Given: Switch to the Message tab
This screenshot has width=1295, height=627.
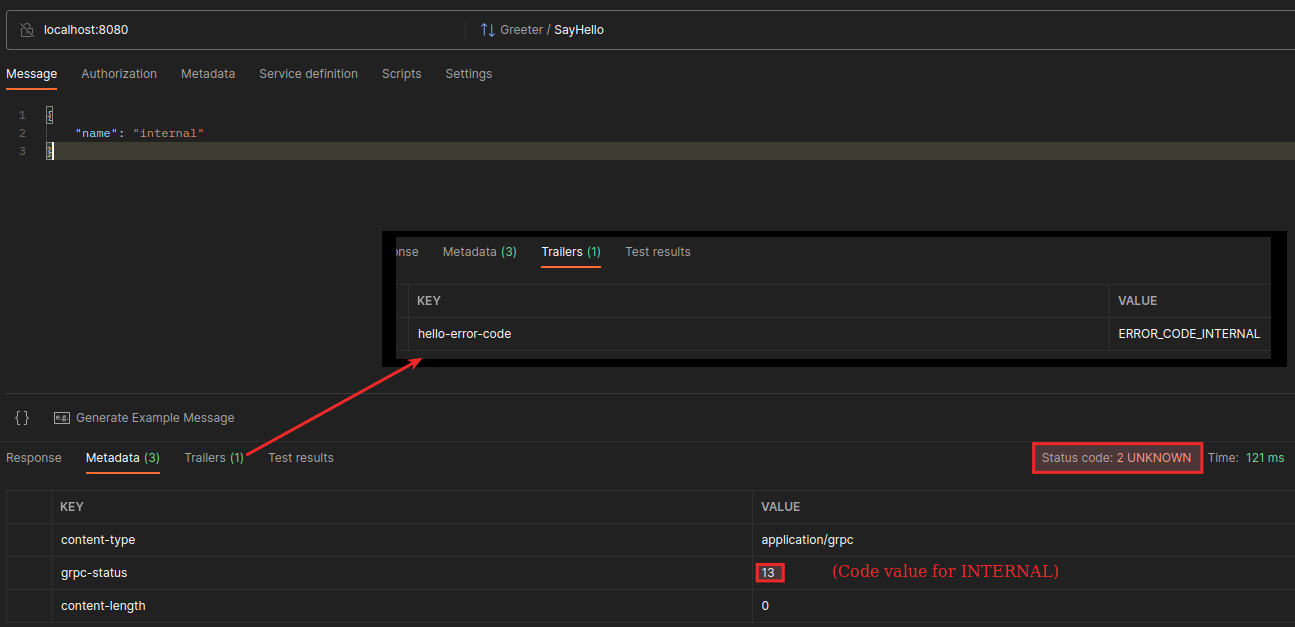Looking at the screenshot, I should pos(31,74).
